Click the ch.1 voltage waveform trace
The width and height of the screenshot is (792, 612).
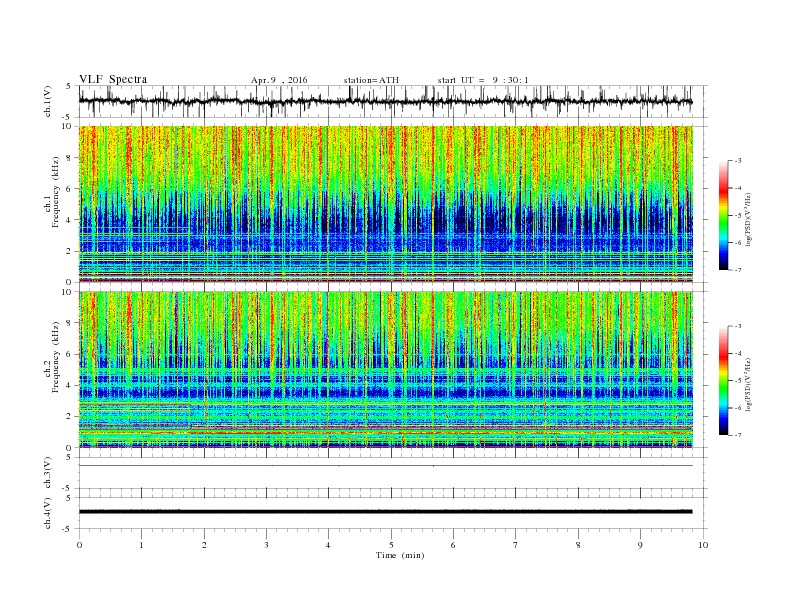point(385,101)
